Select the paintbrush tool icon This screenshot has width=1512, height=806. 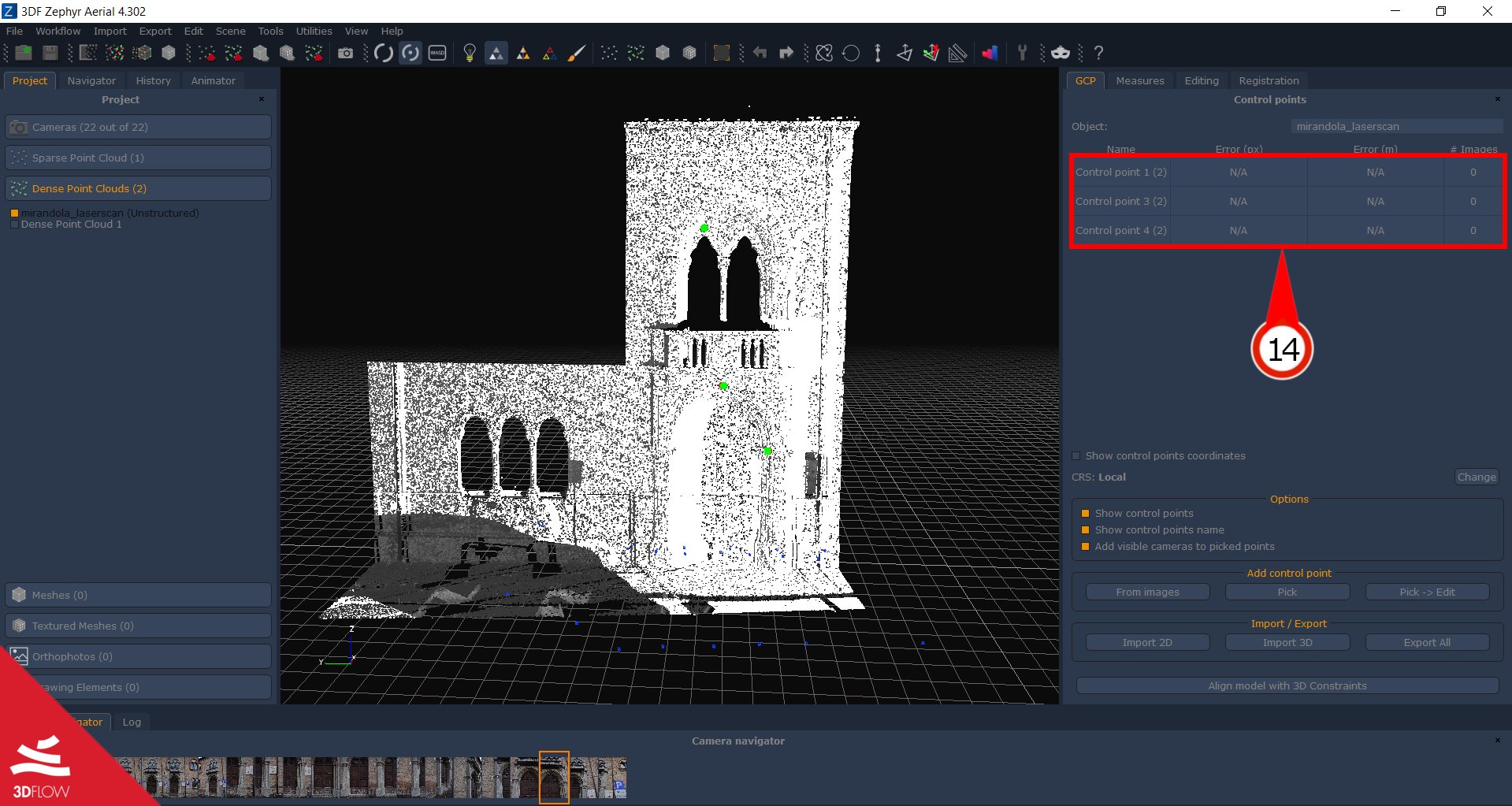577,53
